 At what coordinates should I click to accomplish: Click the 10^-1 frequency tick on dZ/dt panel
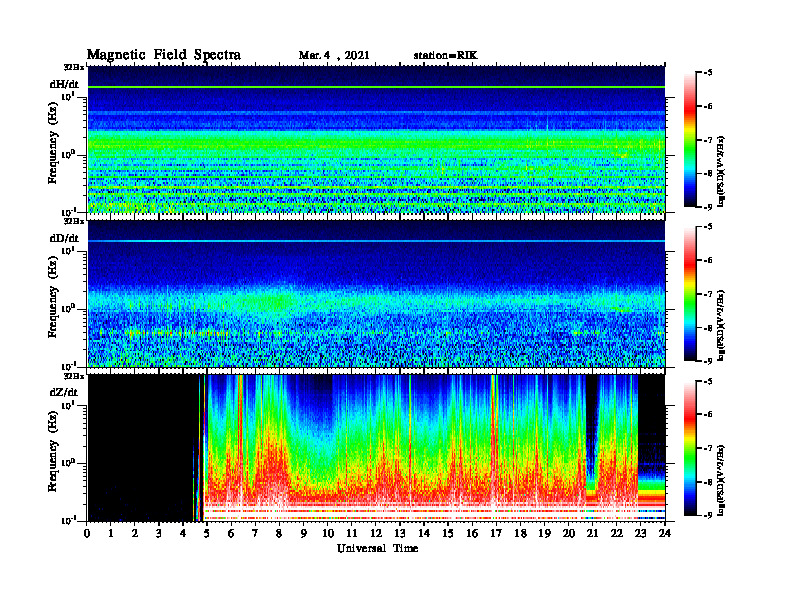(68, 520)
